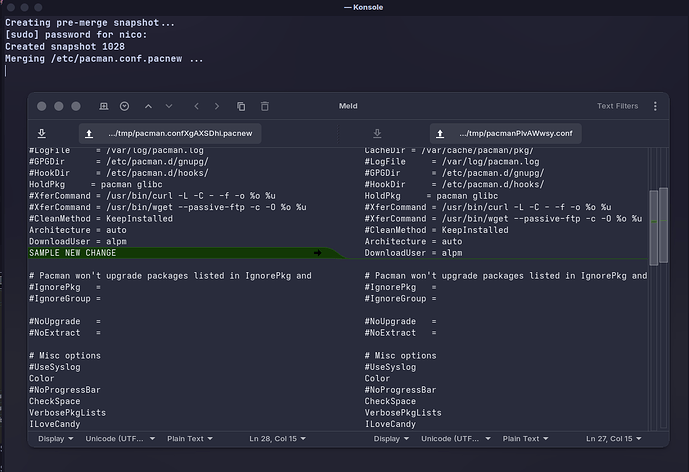The width and height of the screenshot is (689, 472).
Task: Open right pane Ln 27, Col 15 popover
Action: [x=613, y=439]
